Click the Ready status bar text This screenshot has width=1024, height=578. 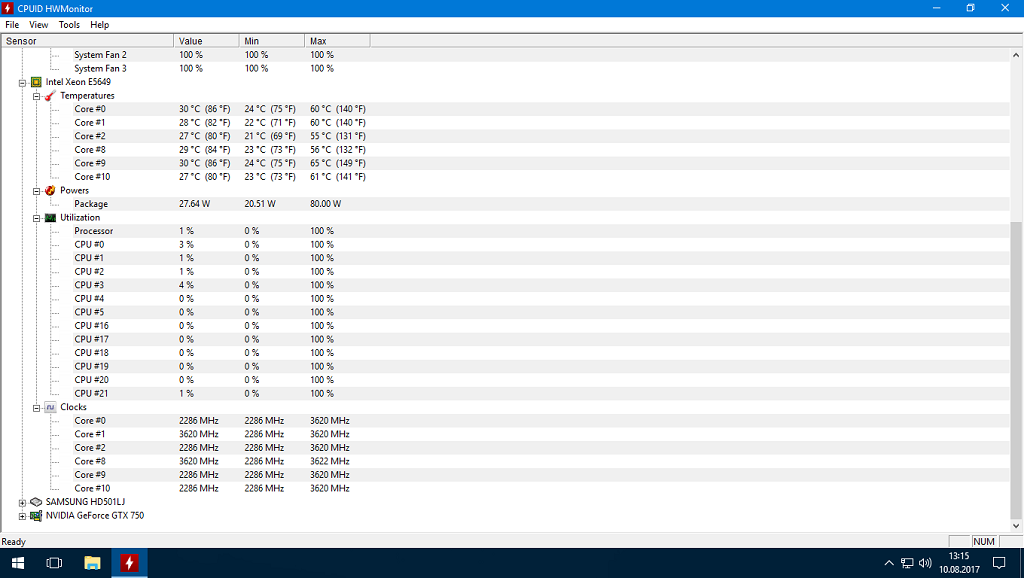click(x=14, y=542)
